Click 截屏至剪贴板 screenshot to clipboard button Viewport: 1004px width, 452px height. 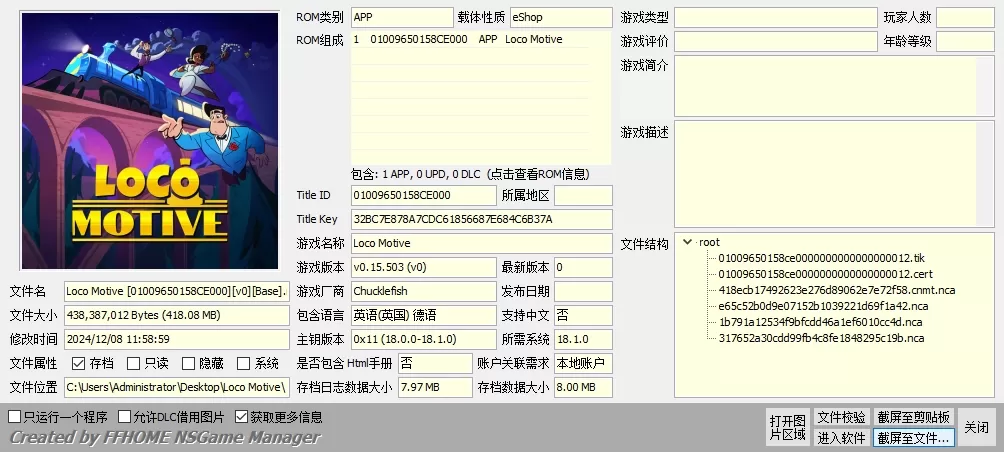[x=914, y=417]
